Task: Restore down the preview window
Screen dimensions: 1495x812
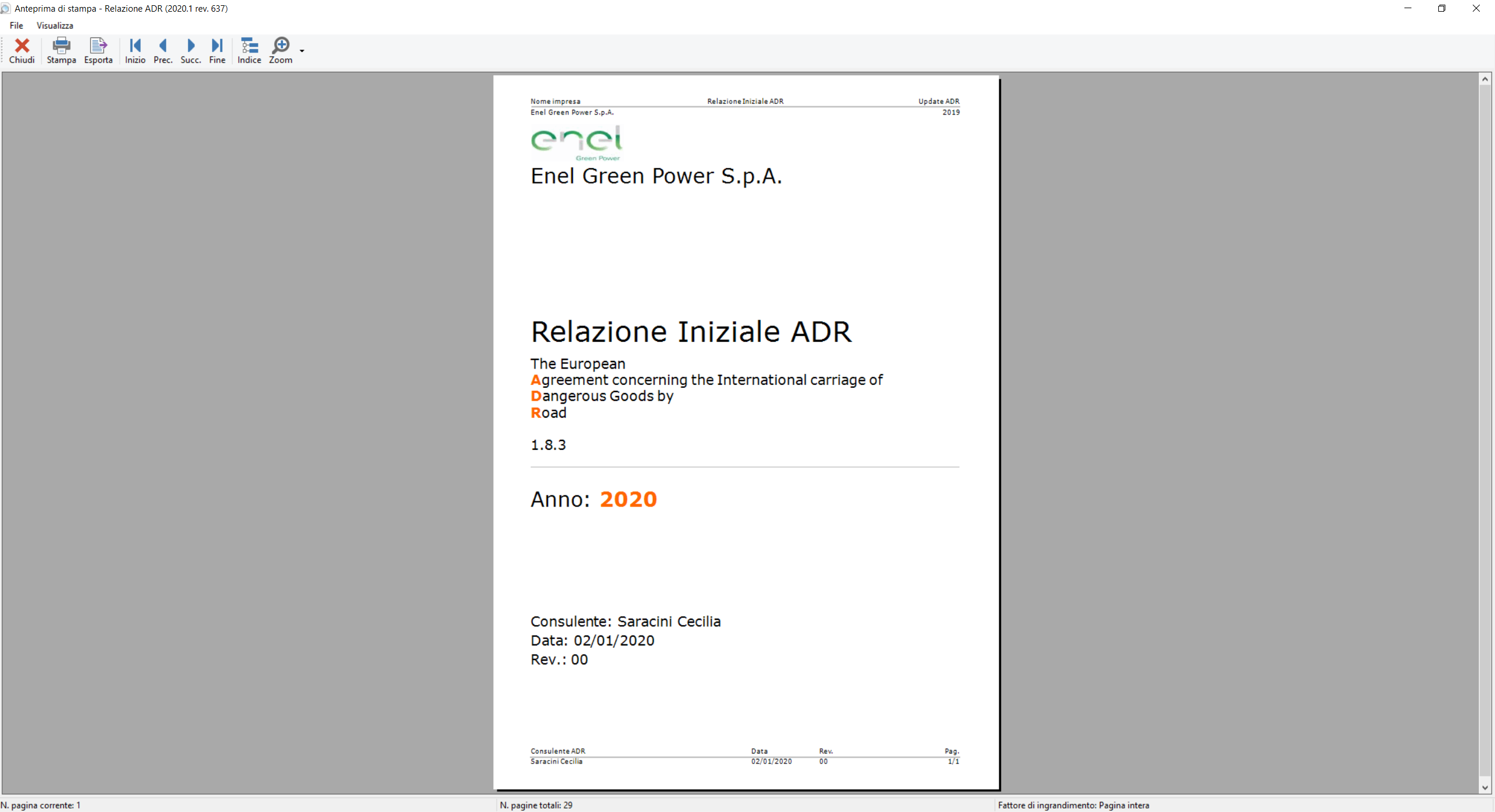Action: pyautogui.click(x=1441, y=8)
